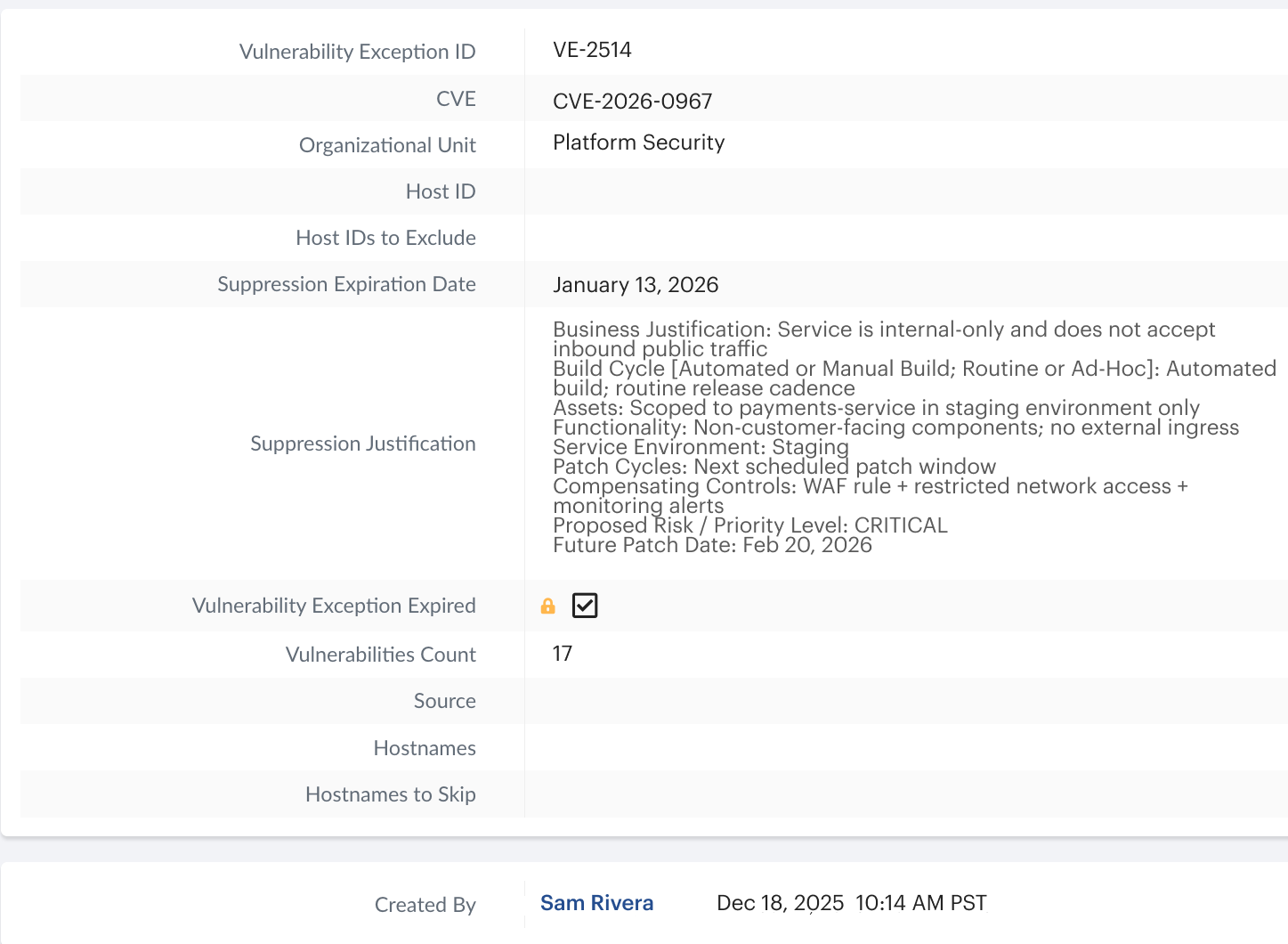Click the empty Hostnames to Skip field
Viewport: 1288px width, 944px height.
[x=906, y=794]
